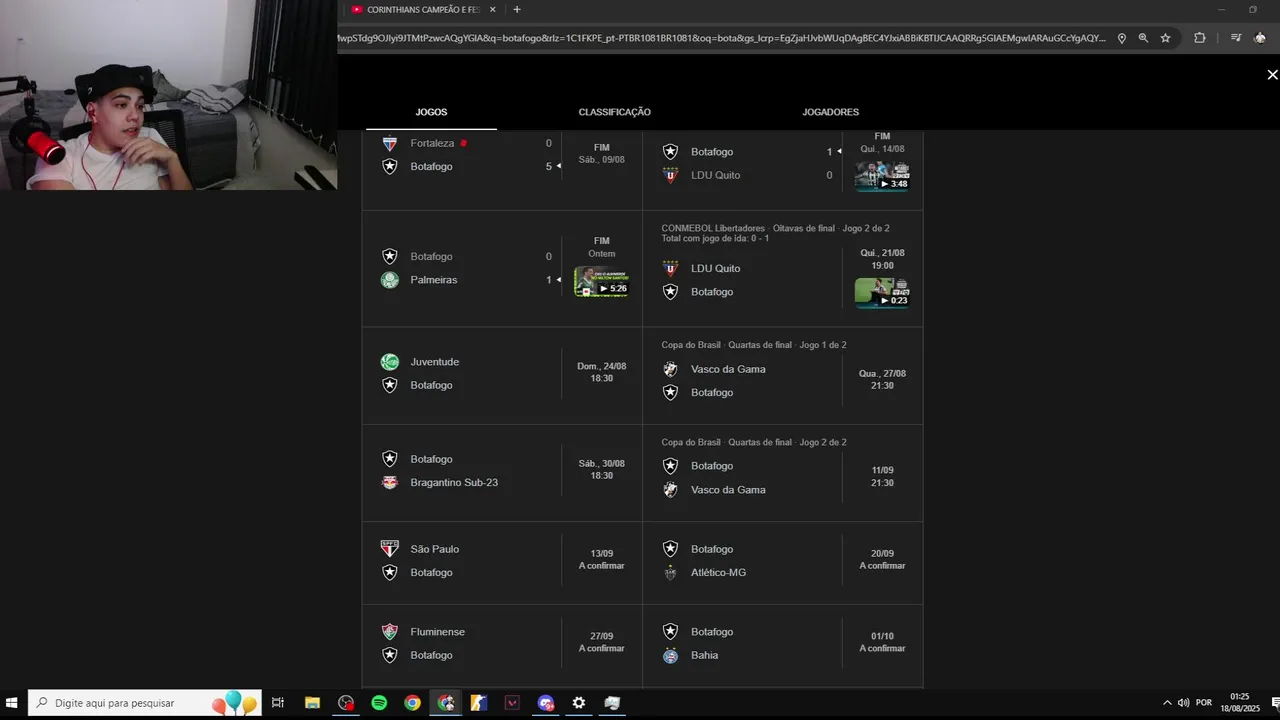Viewport: 1280px width, 720px height.
Task: Open OBS Studio from the taskbar
Action: tap(346, 703)
